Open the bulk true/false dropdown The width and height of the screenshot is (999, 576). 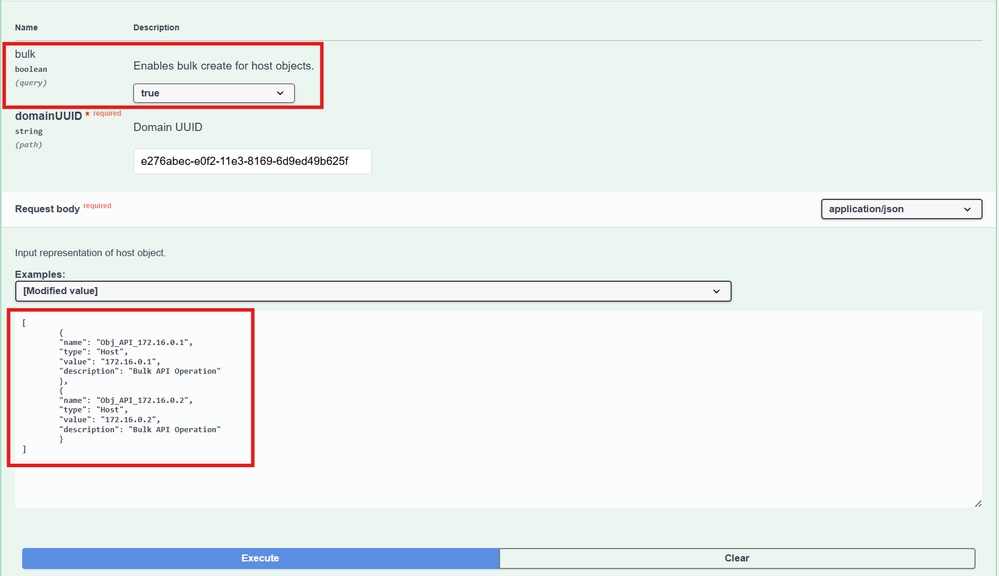213,93
